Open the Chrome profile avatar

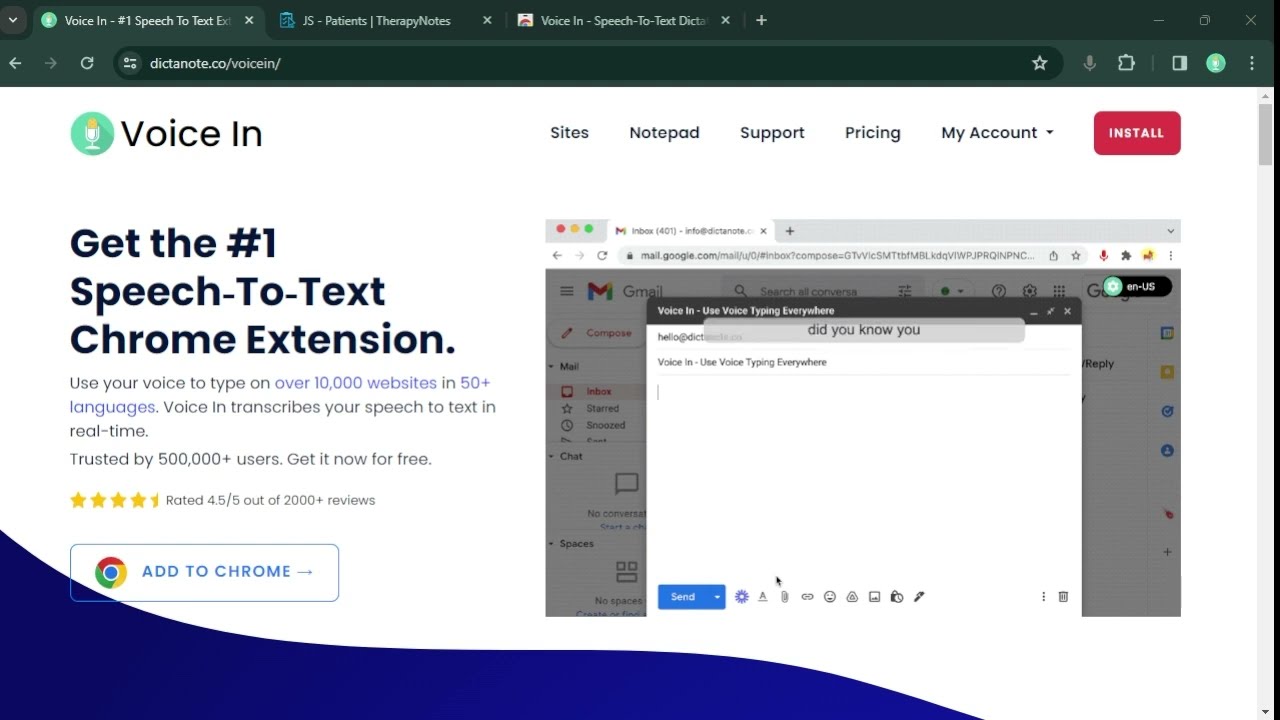pyautogui.click(x=1216, y=63)
